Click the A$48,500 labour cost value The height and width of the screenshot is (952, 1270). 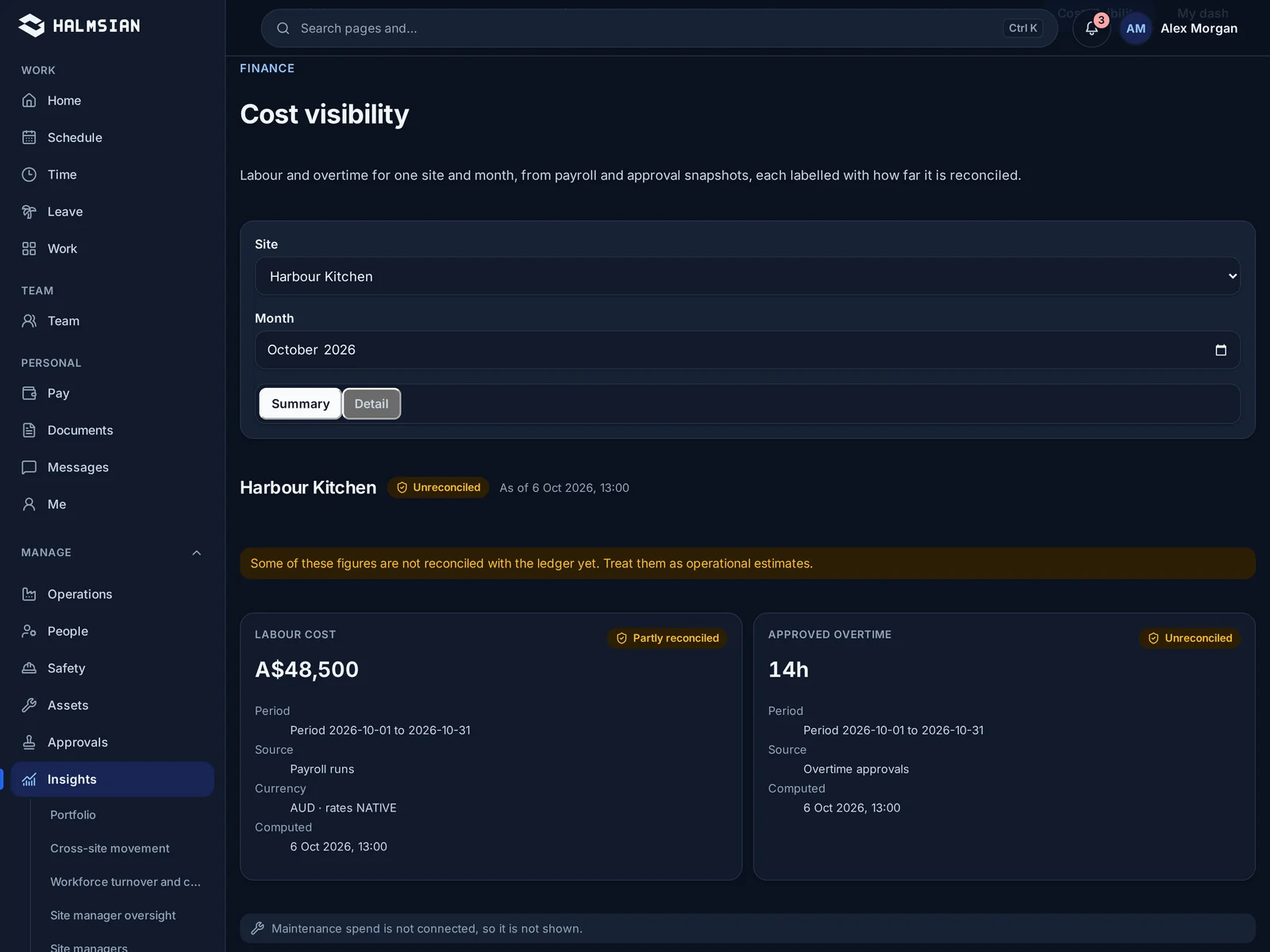[x=306, y=670]
